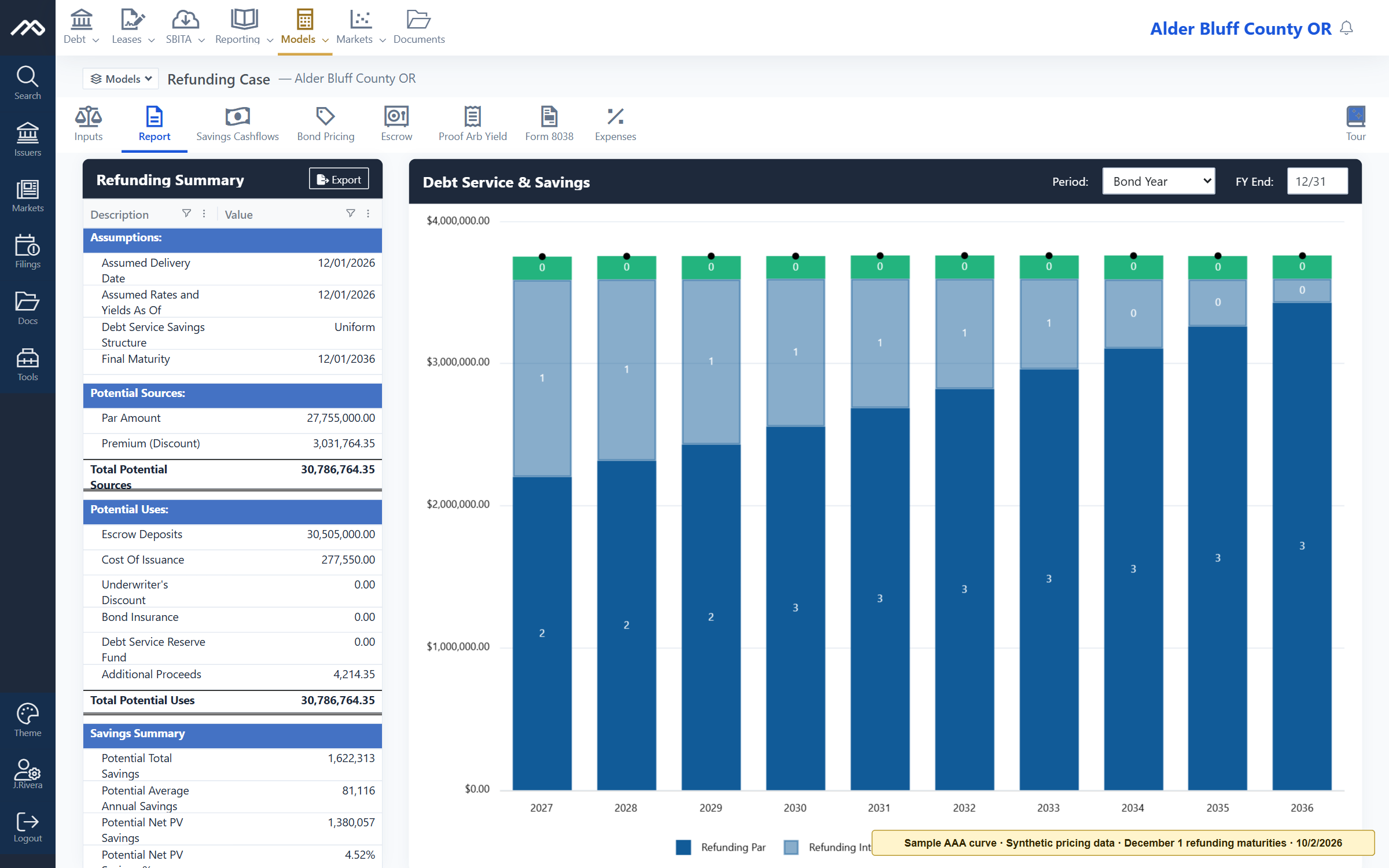The width and height of the screenshot is (1389, 868).
Task: Click the 2036 dark blue bar segment
Action: tap(1302, 546)
